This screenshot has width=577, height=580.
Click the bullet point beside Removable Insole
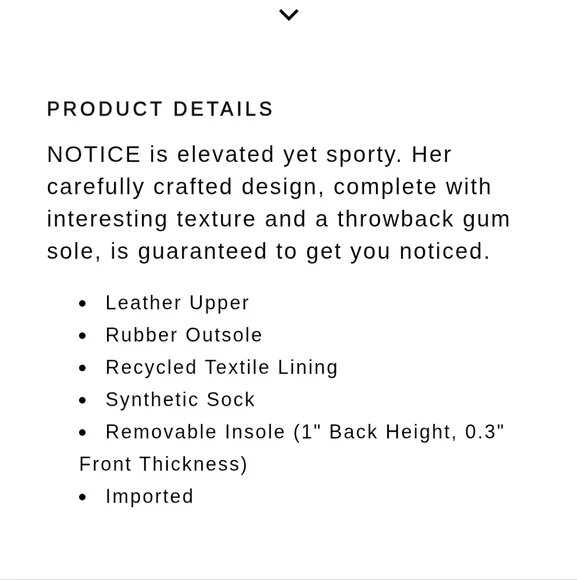click(x=82, y=432)
